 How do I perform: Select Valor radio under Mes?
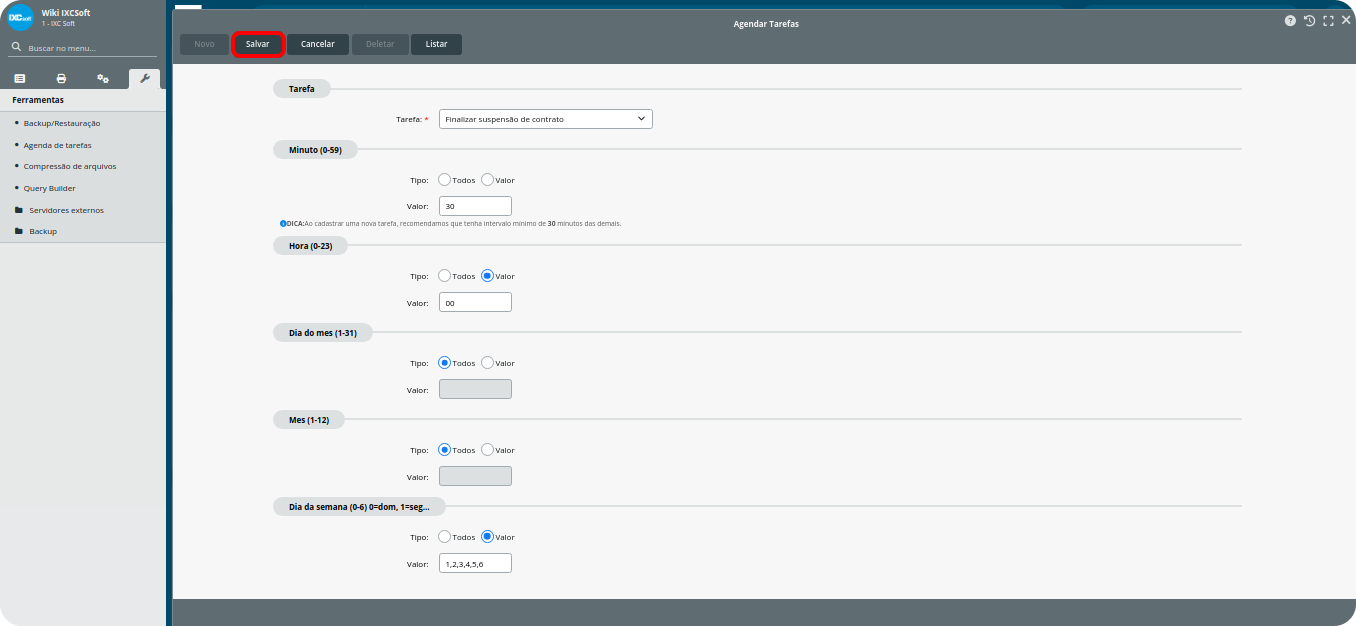pos(487,450)
